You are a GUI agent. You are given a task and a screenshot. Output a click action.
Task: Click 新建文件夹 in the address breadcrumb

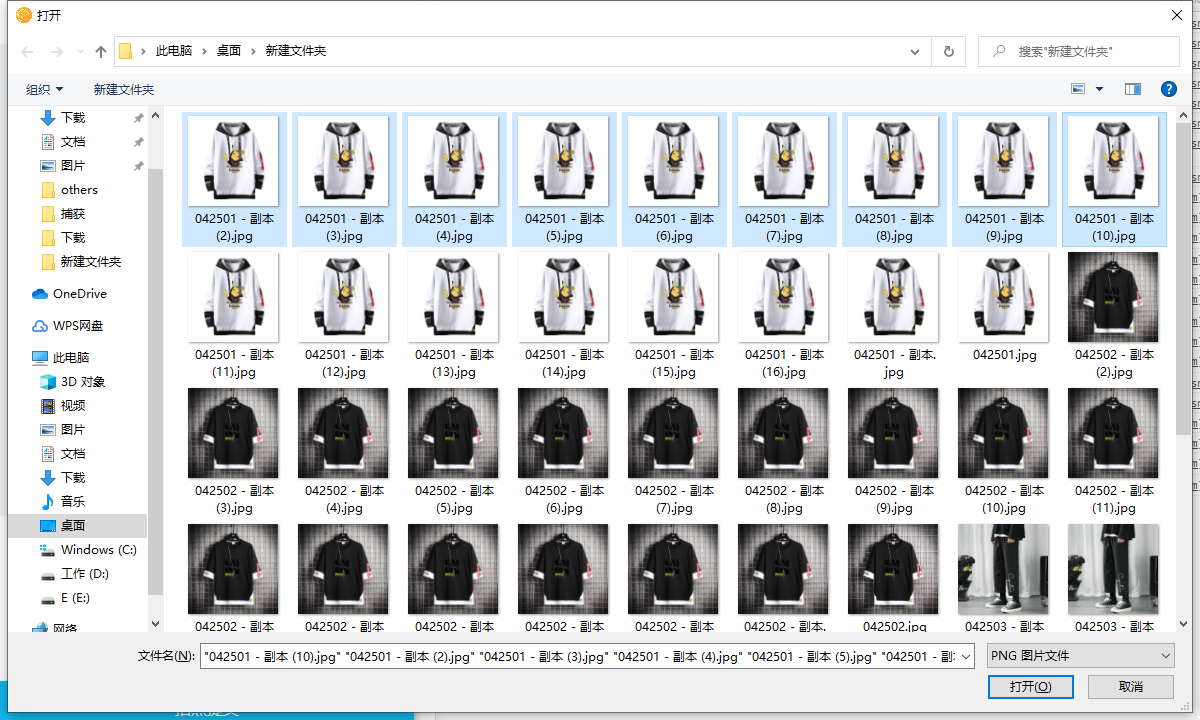pos(296,51)
